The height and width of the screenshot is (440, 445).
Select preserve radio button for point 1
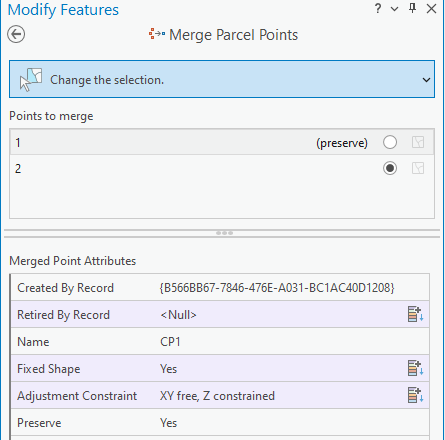(390, 142)
